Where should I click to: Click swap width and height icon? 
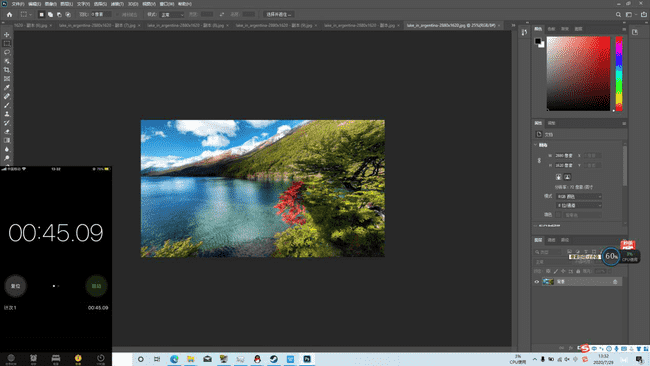tap(222, 15)
